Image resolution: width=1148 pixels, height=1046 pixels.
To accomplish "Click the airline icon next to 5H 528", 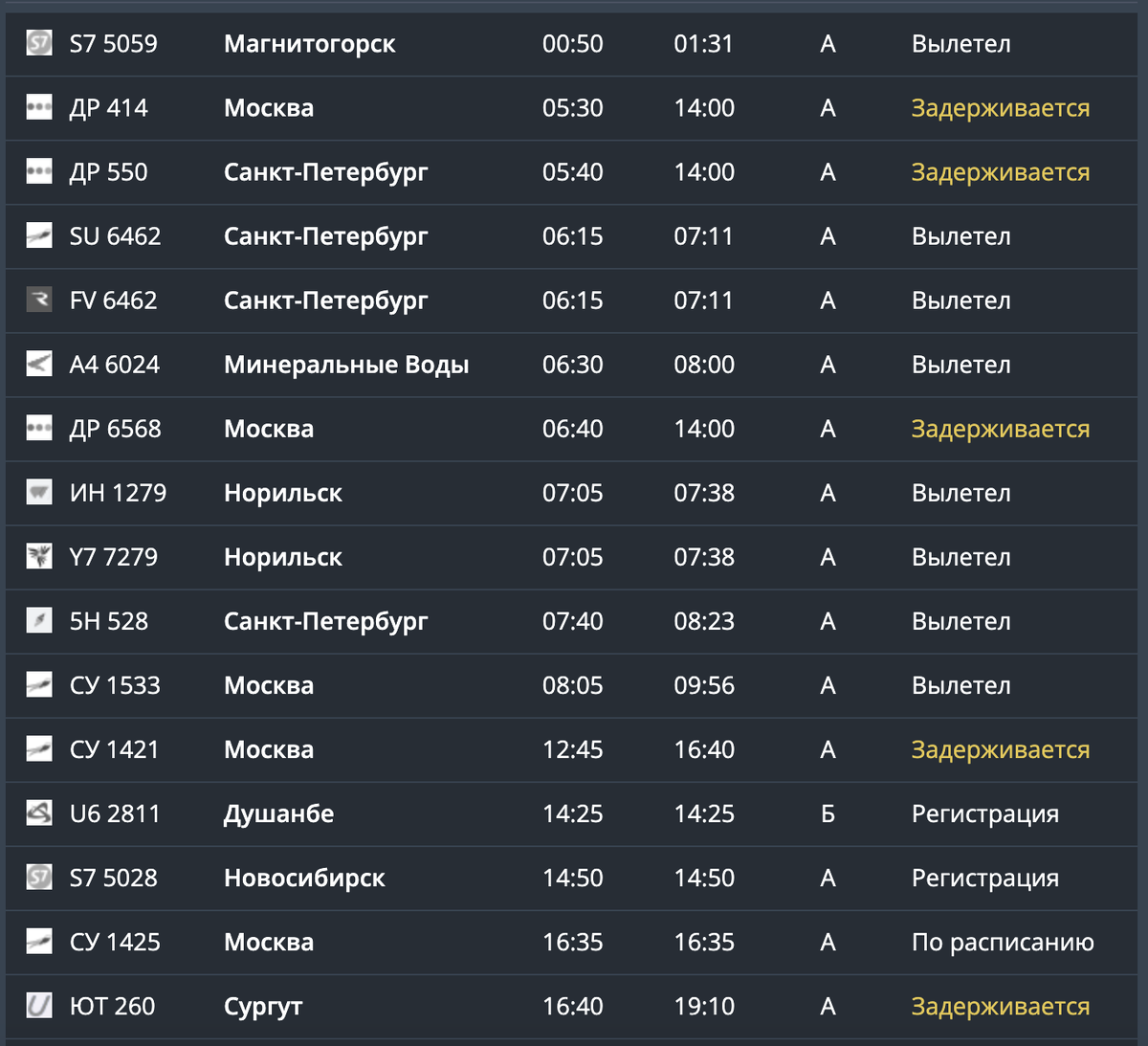I will (39, 620).
